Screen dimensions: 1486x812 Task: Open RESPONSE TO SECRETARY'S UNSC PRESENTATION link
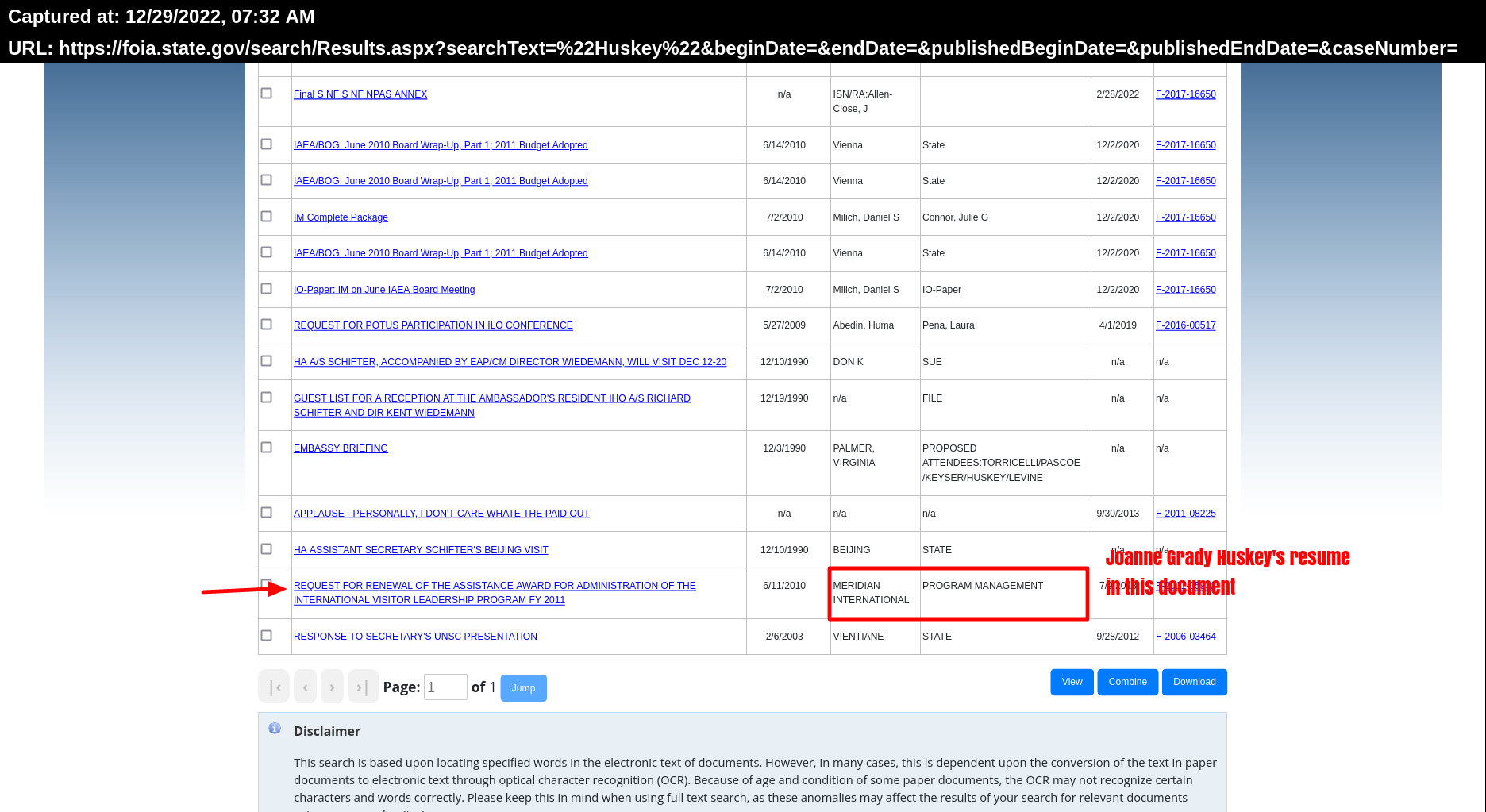(x=415, y=637)
